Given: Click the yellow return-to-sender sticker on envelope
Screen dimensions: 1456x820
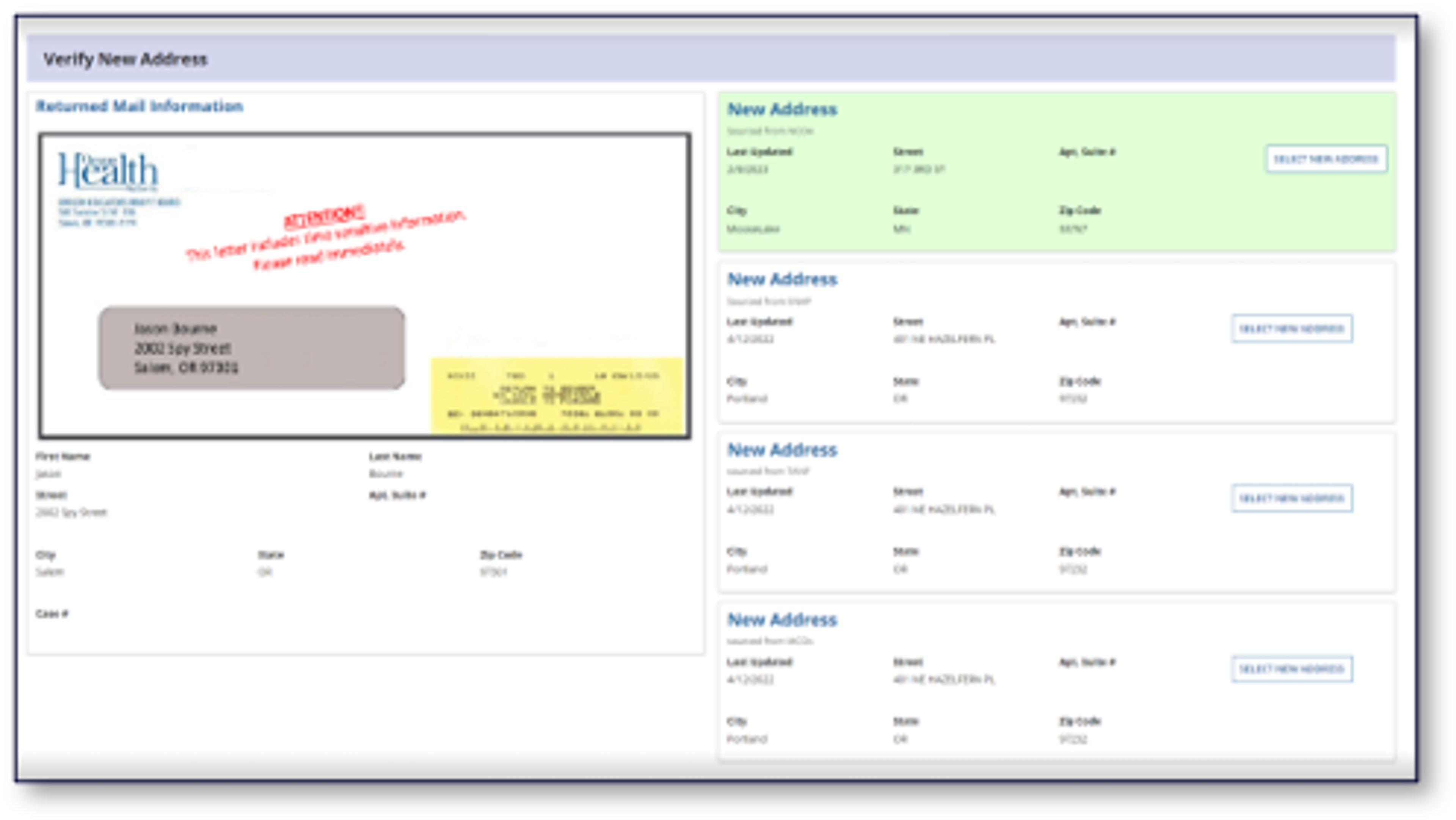Looking at the screenshot, I should click(x=557, y=395).
